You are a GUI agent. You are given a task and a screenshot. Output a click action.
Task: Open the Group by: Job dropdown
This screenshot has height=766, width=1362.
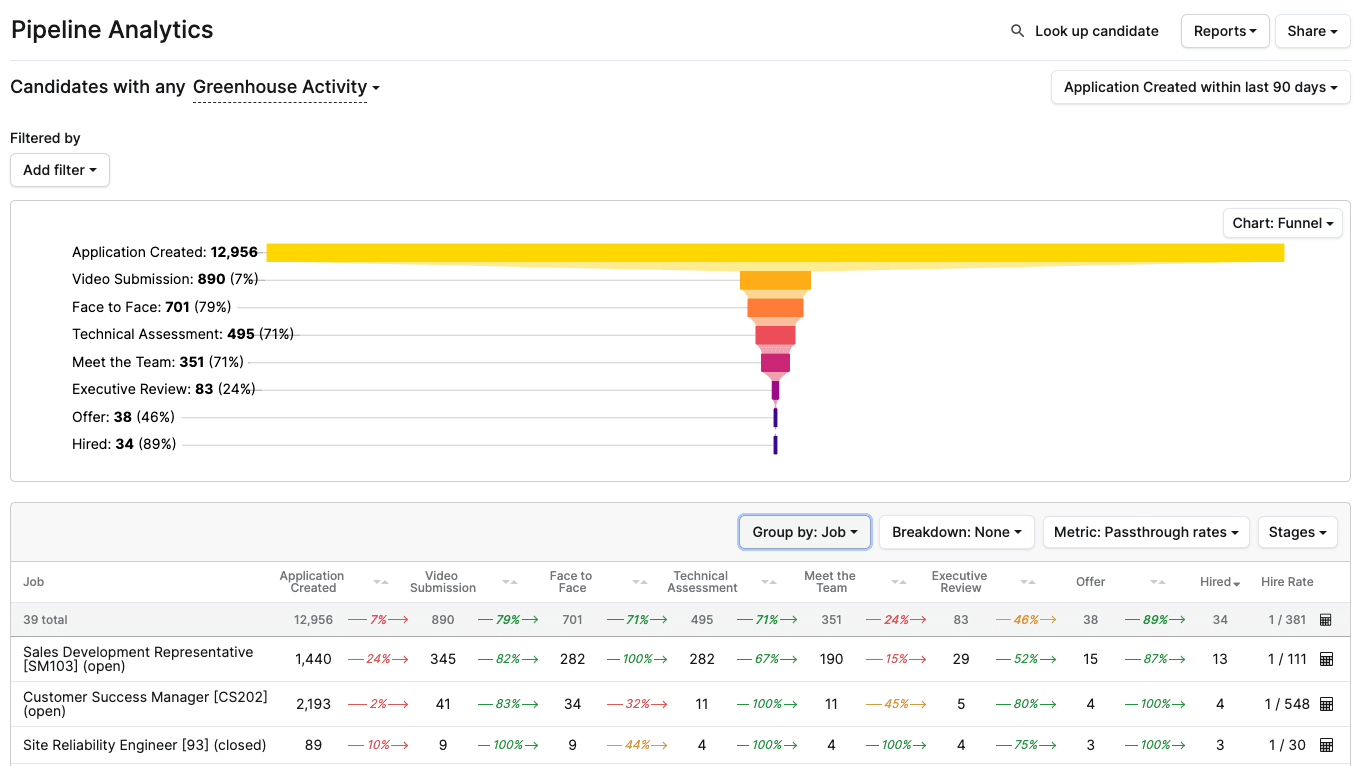804,532
